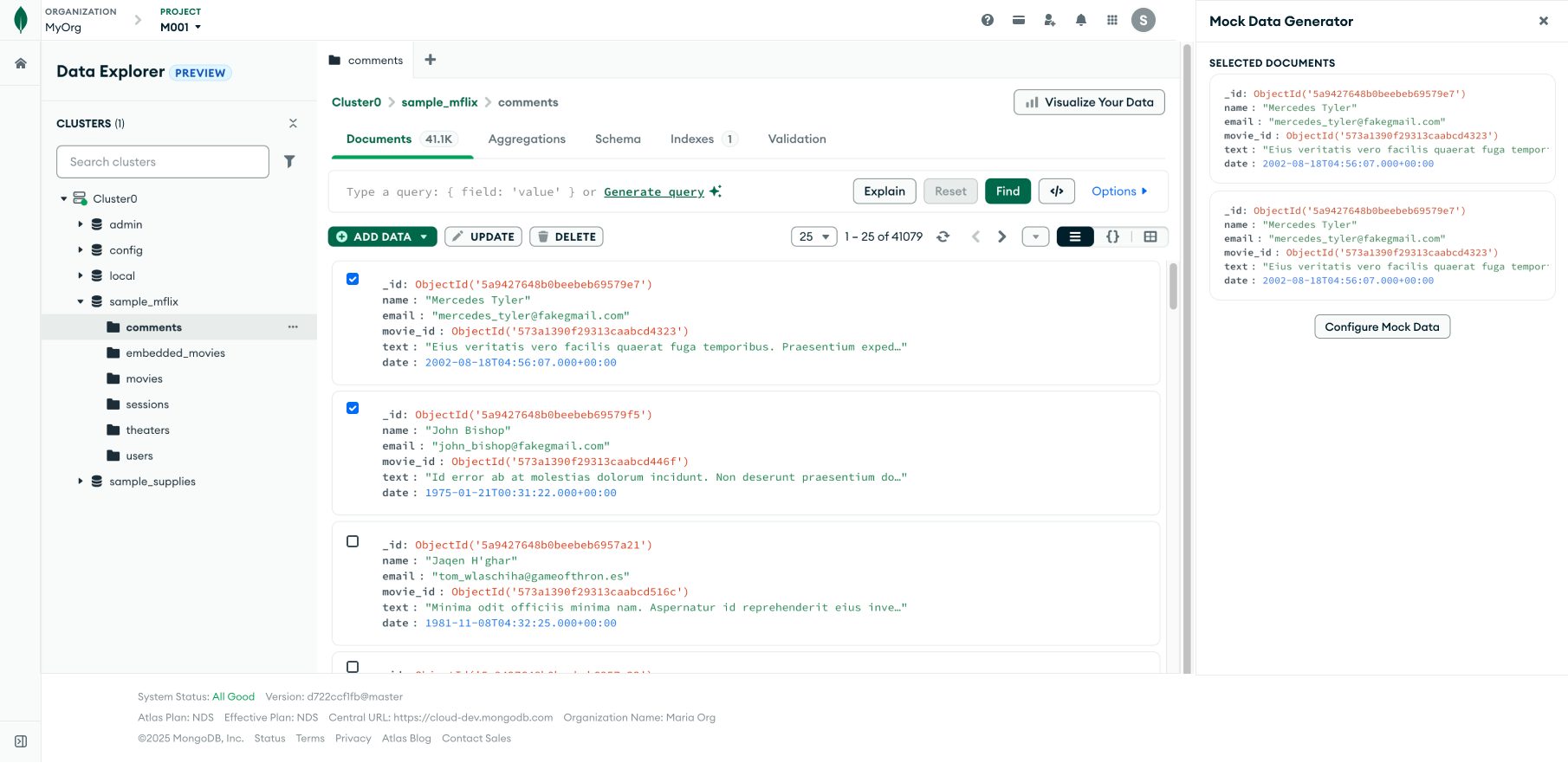Click the UPDATE button
This screenshot has width=1568, height=763.
483,236
